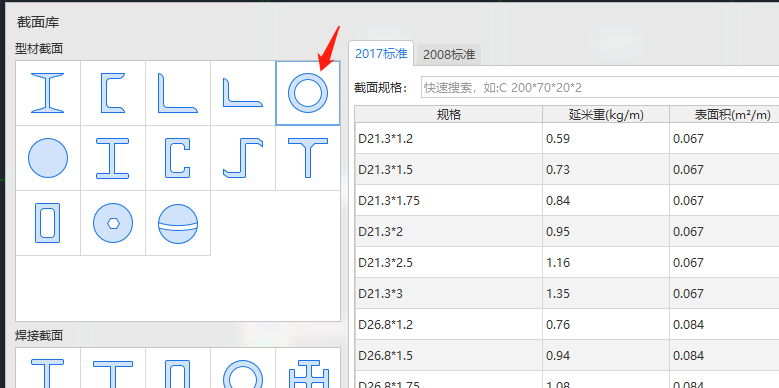Click the 0.73 weight cell
779x388 pixels.
(606, 169)
